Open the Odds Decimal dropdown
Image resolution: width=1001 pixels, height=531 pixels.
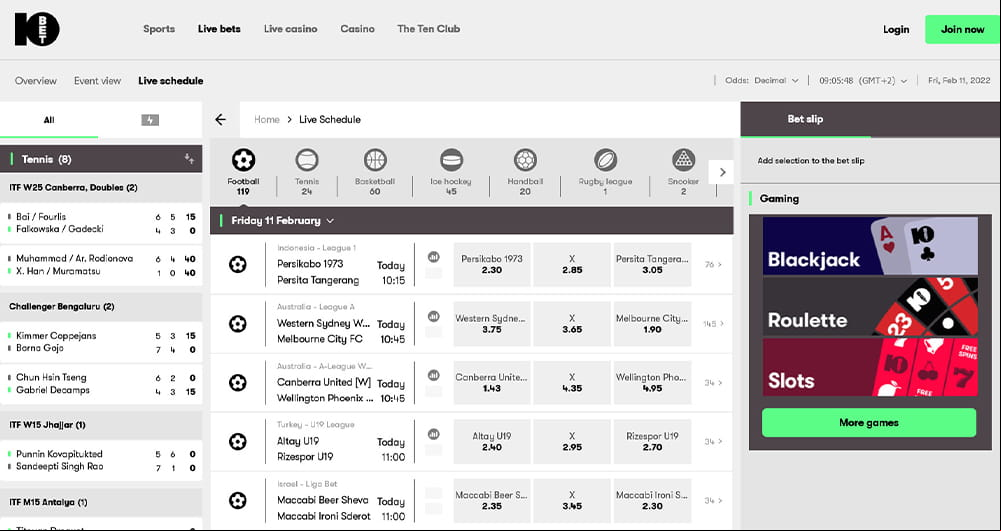pyautogui.click(x=762, y=80)
